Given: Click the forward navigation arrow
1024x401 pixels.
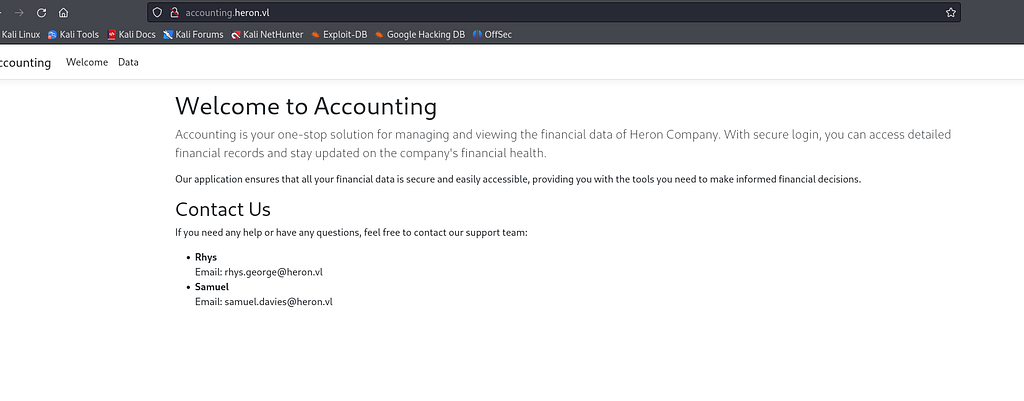Looking at the screenshot, I should click(x=19, y=12).
